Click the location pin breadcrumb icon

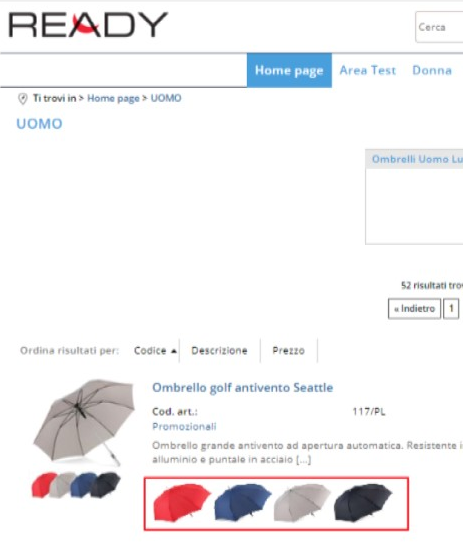23,99
